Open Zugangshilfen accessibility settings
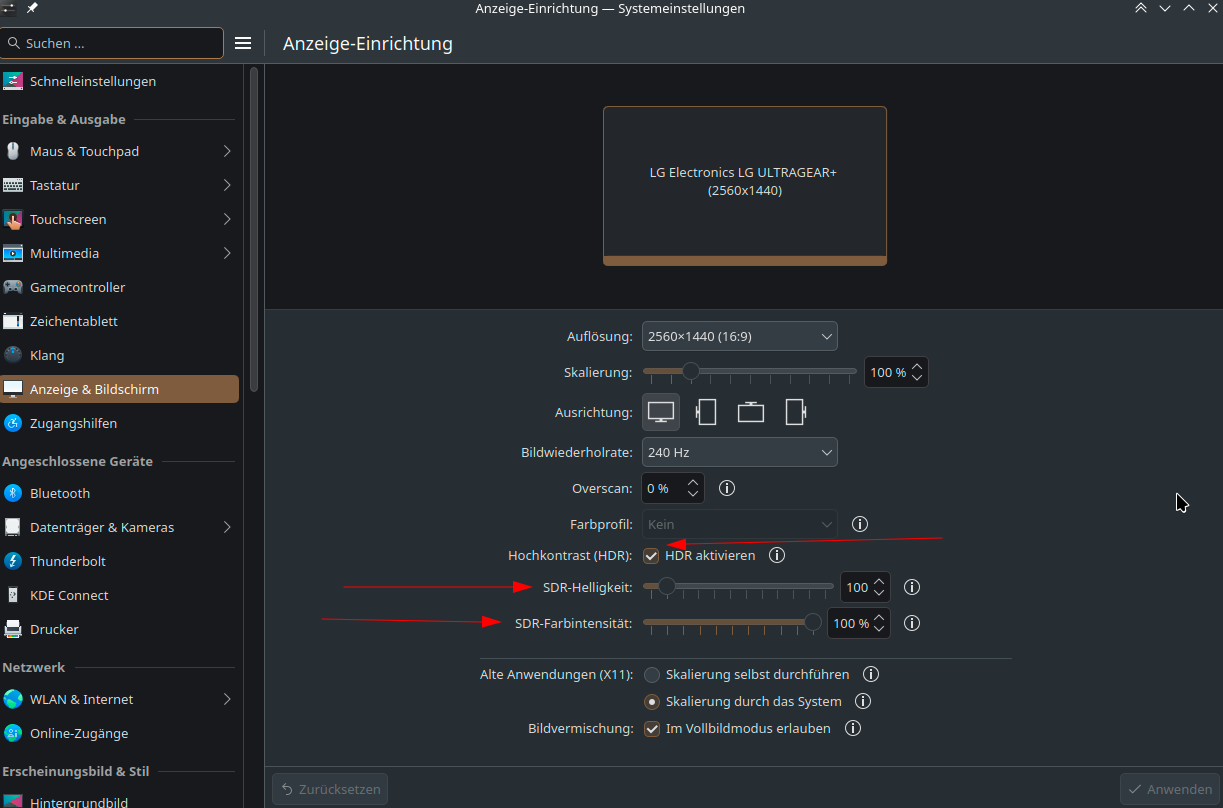The width and height of the screenshot is (1223, 808). 120,423
